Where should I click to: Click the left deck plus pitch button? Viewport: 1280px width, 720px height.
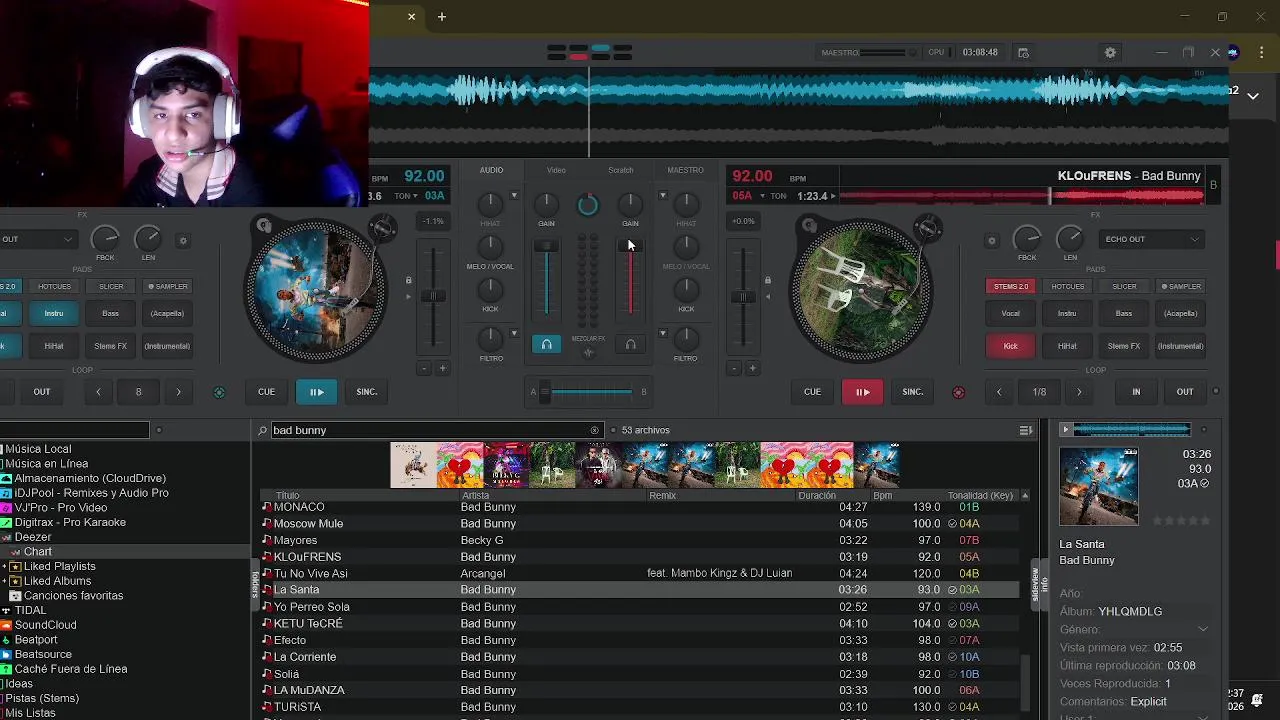[x=442, y=368]
